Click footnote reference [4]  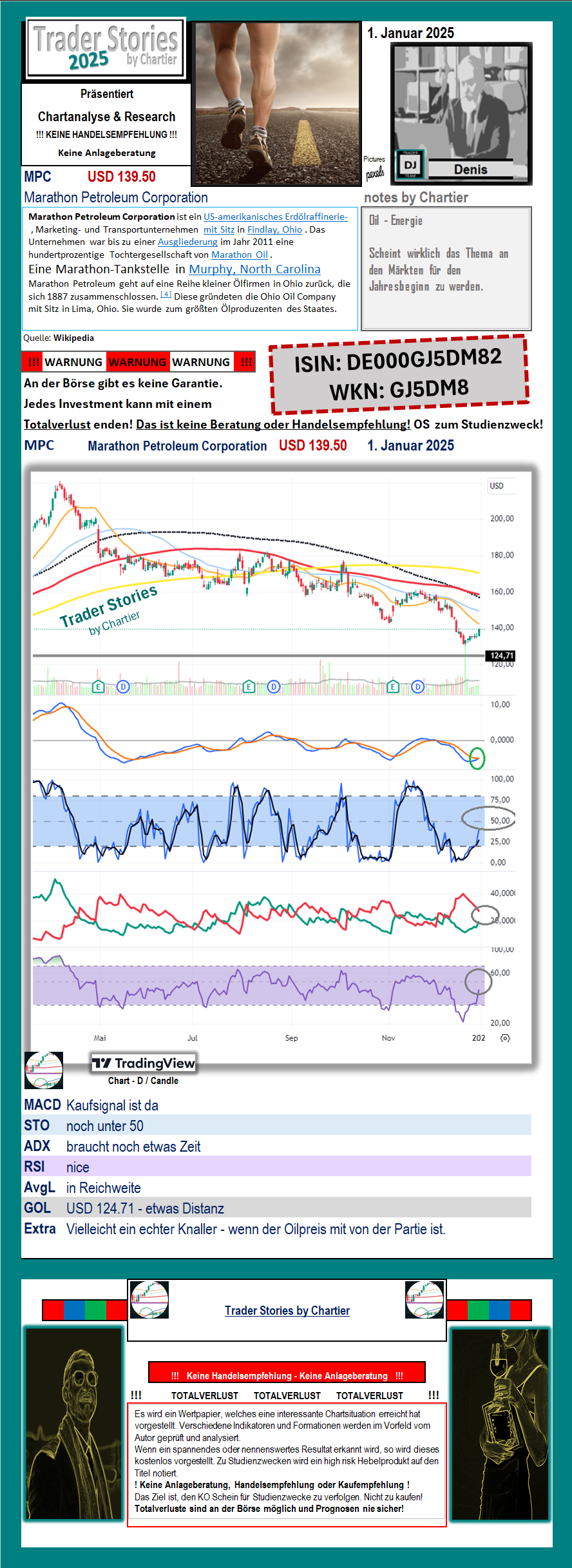tap(166, 295)
